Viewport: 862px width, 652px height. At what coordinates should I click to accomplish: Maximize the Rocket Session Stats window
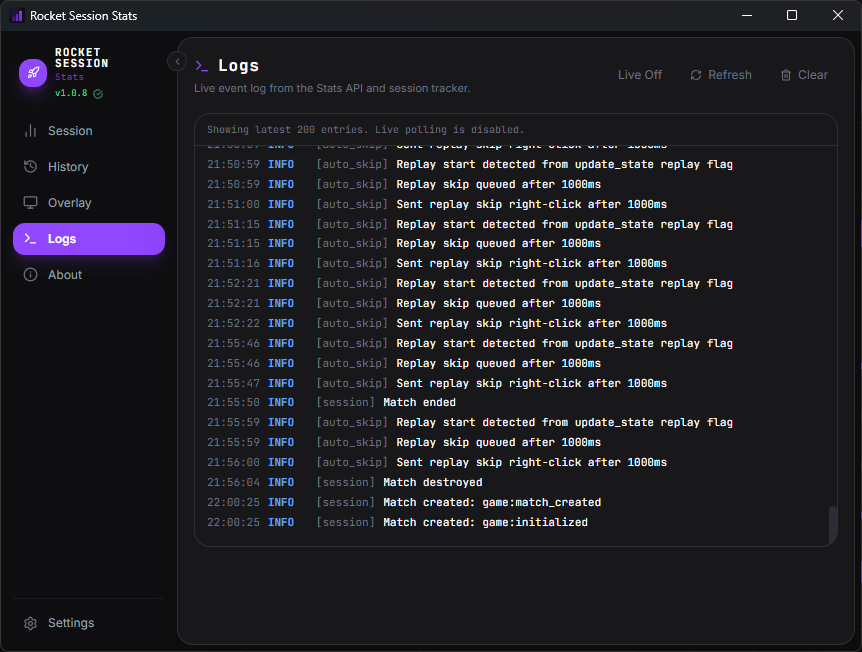[792, 15]
